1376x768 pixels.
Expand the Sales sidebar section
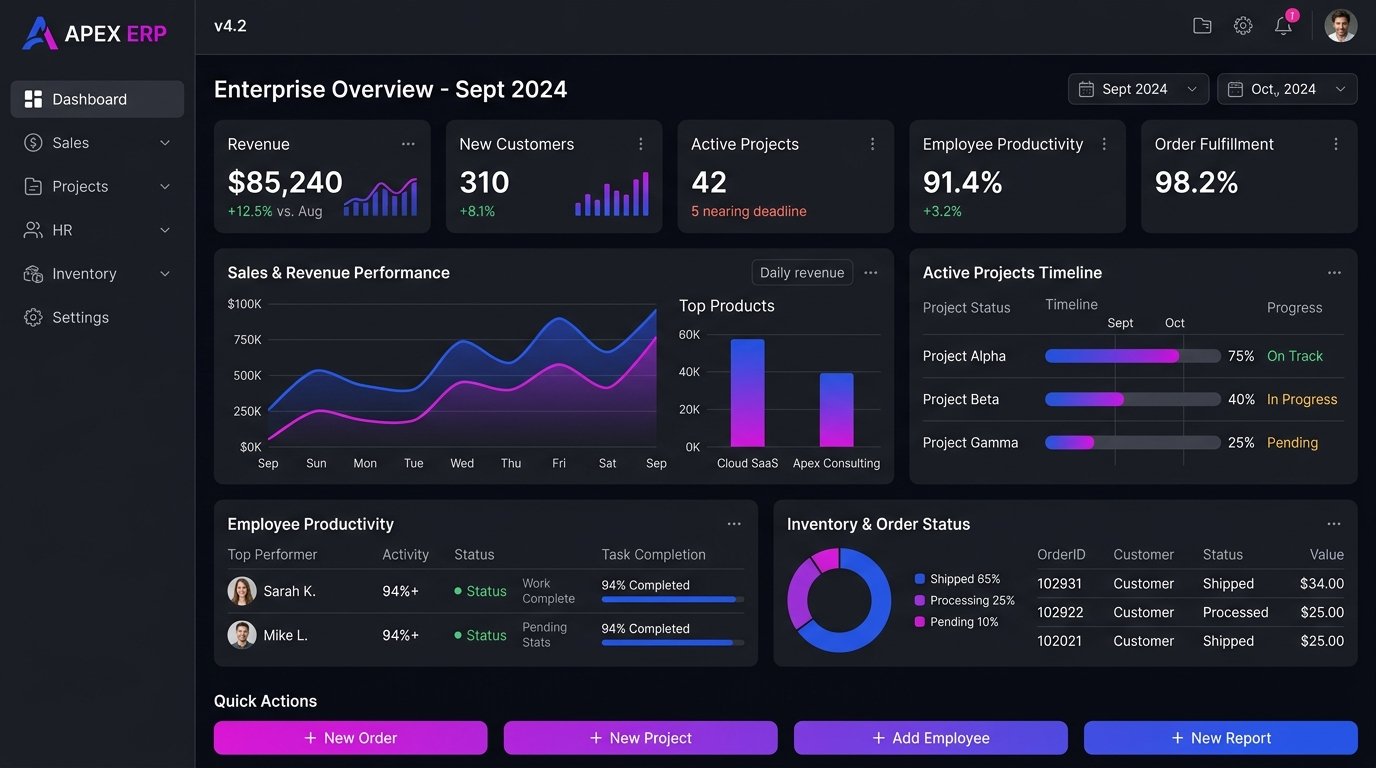(165, 143)
